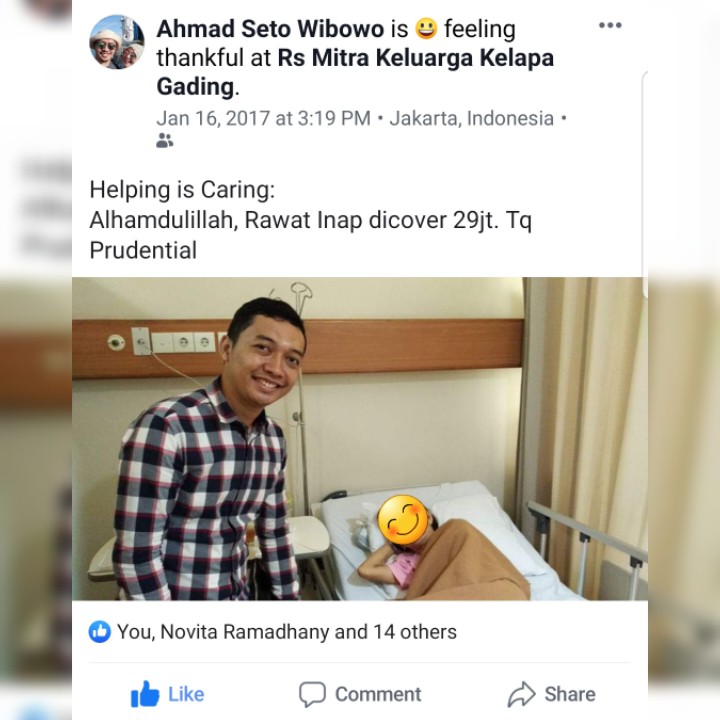This screenshot has width=720, height=720.
Task: Click the Ahmad Seto Wibowo name link
Action: (270, 29)
